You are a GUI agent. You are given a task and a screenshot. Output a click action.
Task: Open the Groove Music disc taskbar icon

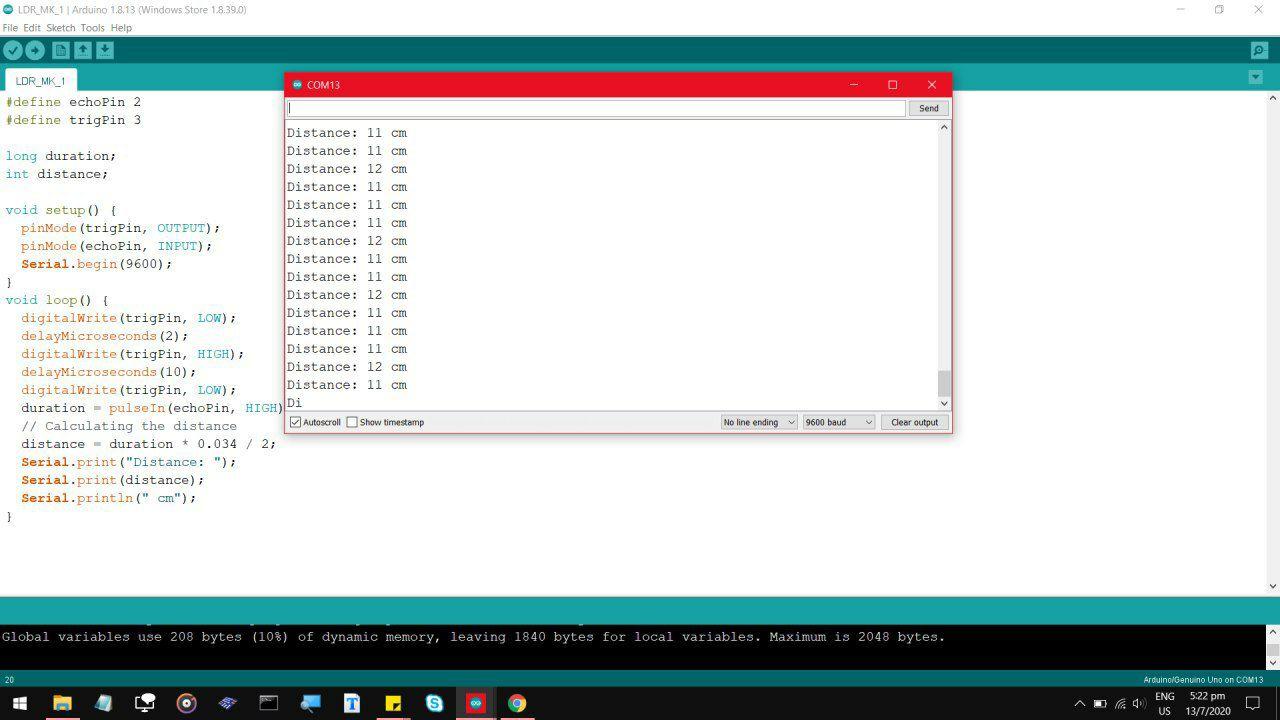tap(186, 703)
